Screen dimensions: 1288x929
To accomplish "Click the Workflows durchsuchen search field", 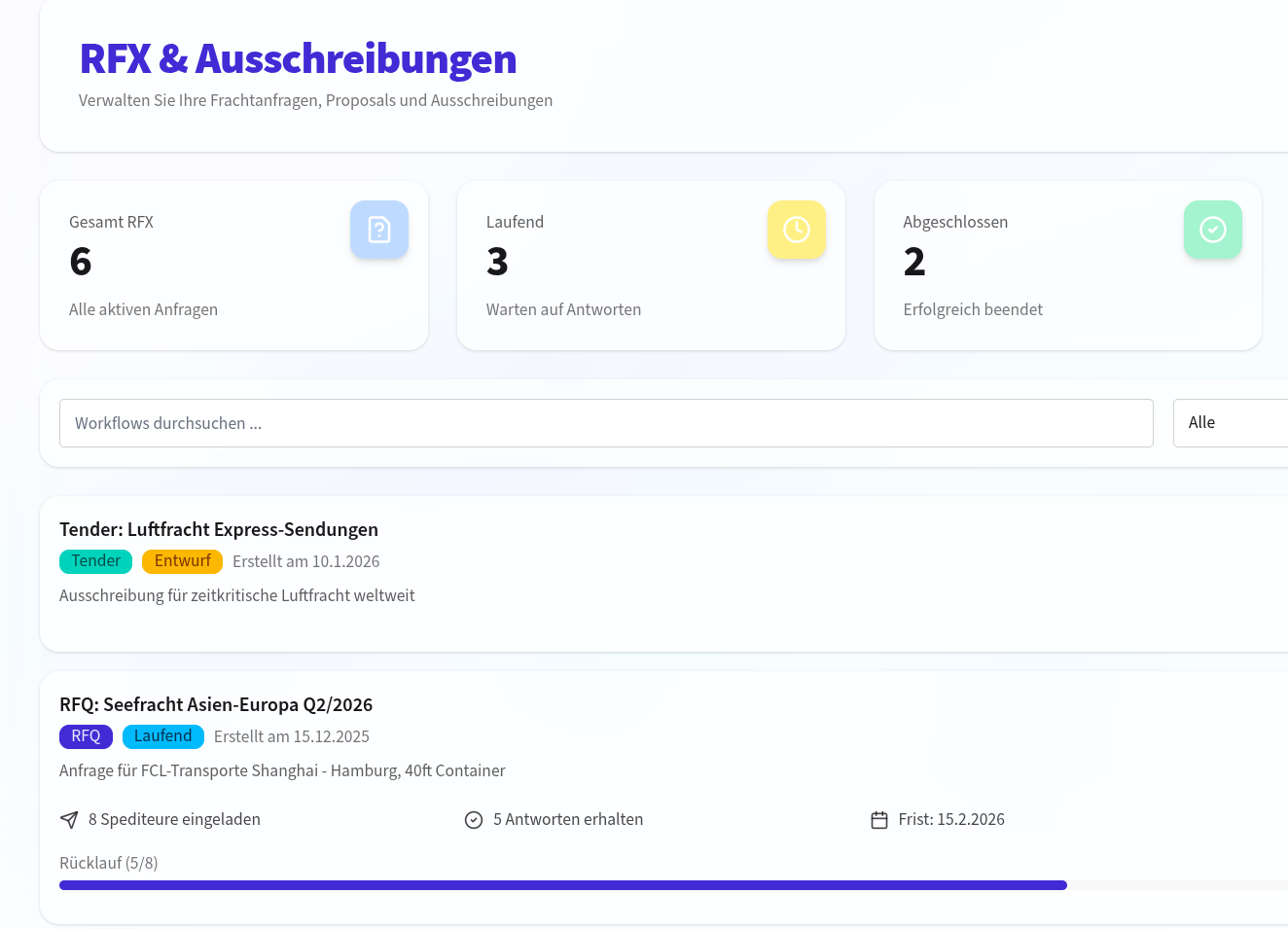I will [x=606, y=422].
